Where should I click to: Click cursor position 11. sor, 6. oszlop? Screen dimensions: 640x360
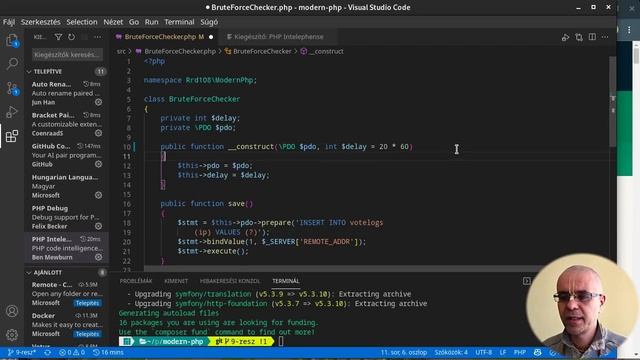(404, 352)
